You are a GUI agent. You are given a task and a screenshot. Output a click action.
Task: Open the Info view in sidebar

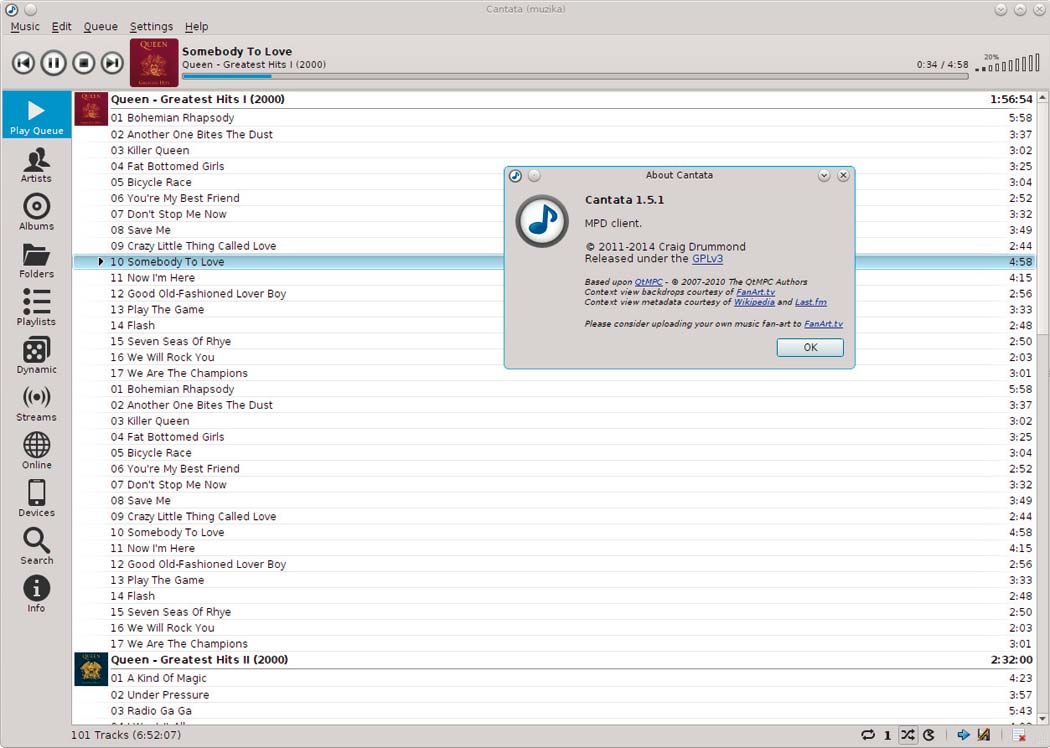tap(36, 593)
